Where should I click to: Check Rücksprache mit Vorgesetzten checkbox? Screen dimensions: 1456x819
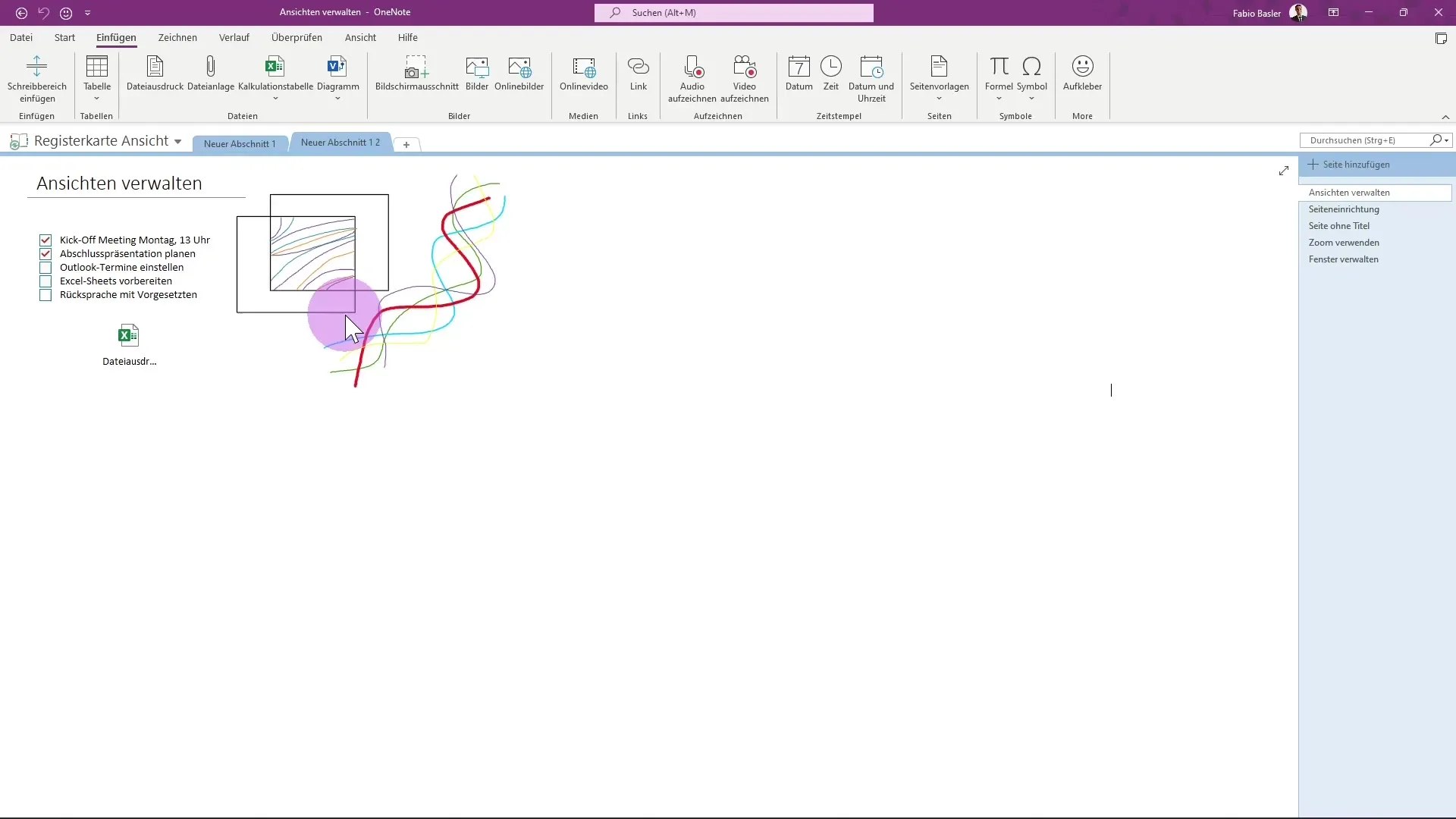(45, 295)
